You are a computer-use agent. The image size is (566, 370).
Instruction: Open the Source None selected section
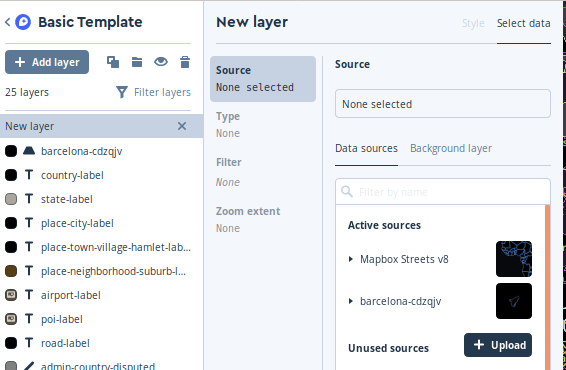[263, 79]
